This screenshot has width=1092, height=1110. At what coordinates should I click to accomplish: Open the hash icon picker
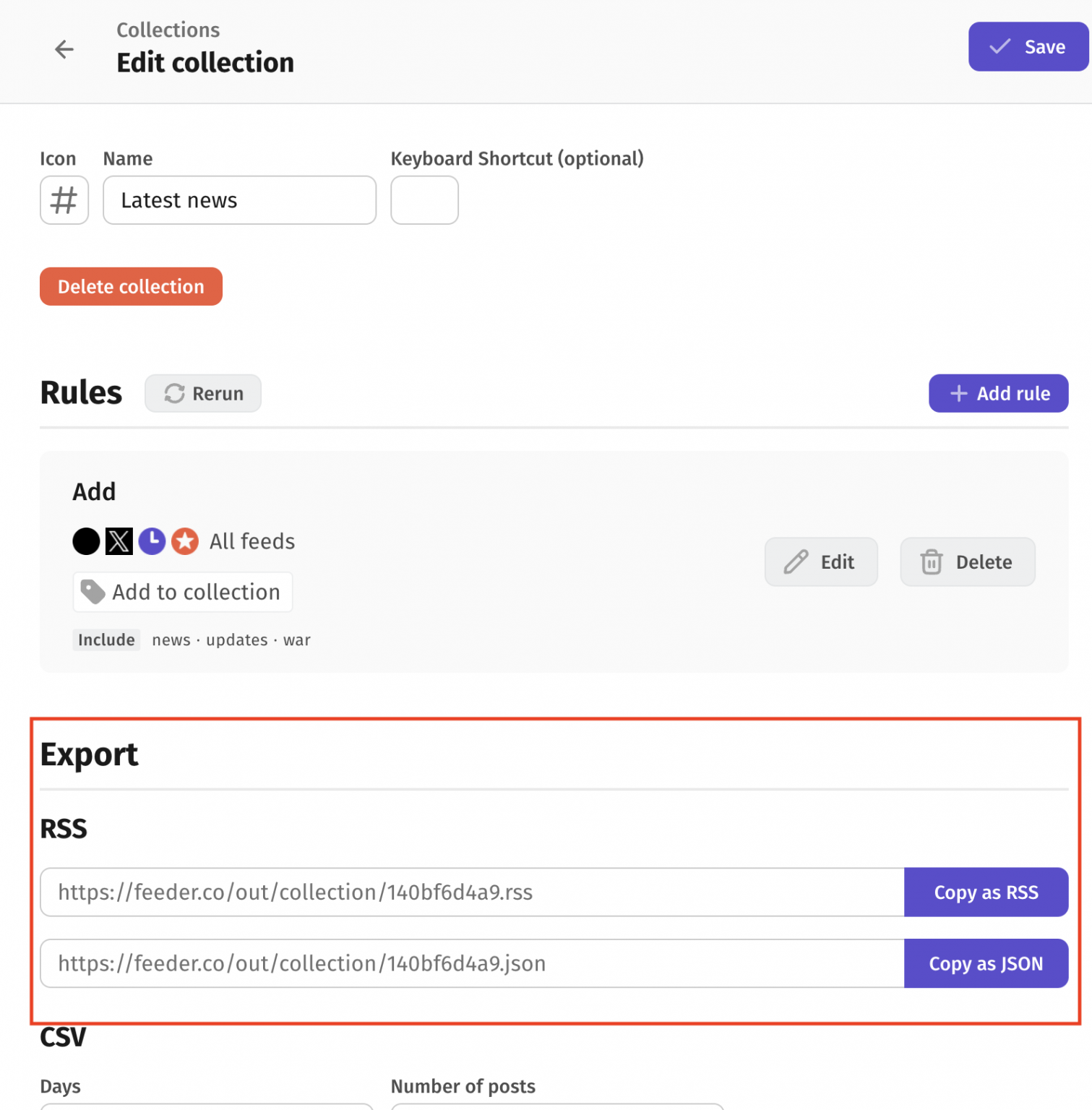64,200
